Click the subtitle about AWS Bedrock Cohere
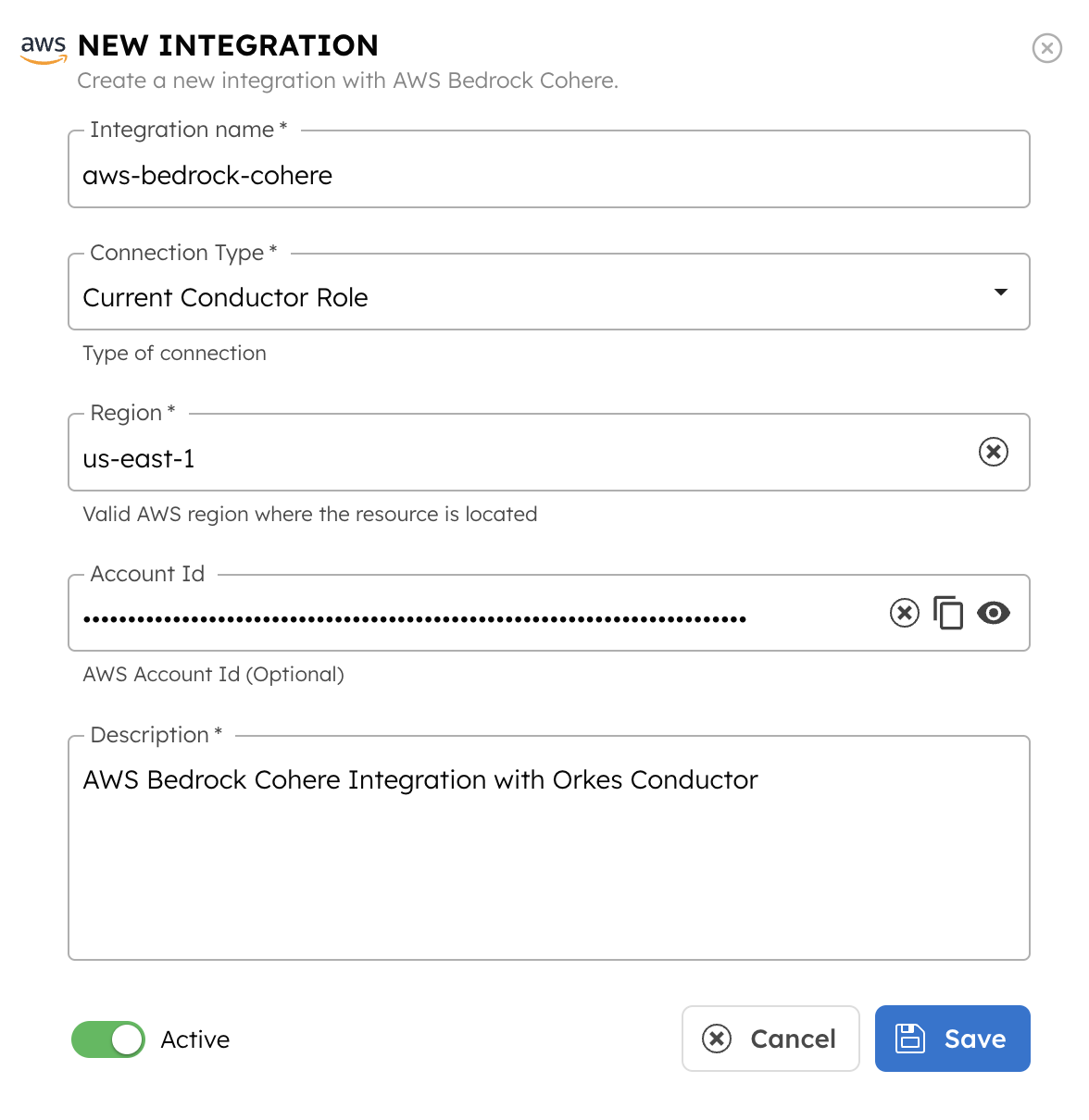Screen dimensions: 1089x1120 point(347,81)
